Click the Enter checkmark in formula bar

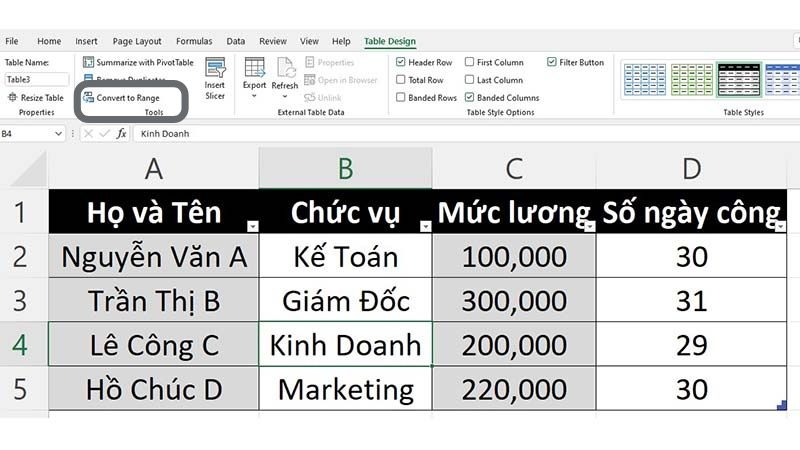point(105,134)
